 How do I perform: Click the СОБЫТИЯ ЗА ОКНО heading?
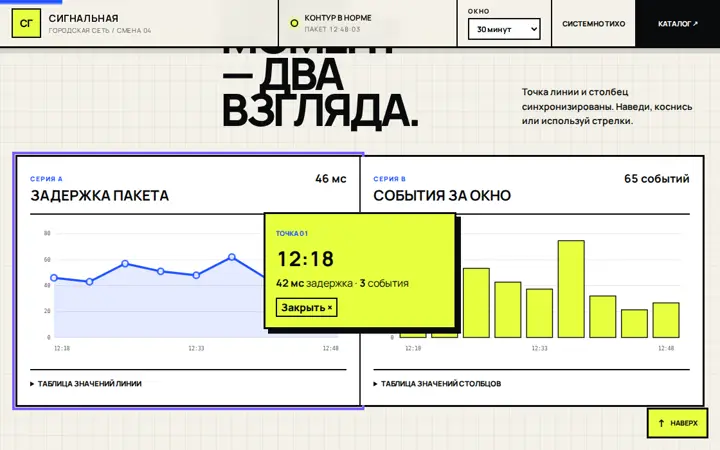tap(442, 196)
